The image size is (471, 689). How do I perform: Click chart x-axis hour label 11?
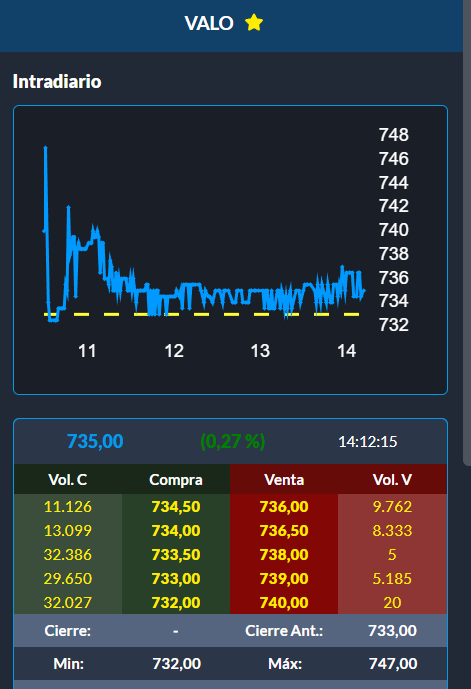(x=87, y=351)
